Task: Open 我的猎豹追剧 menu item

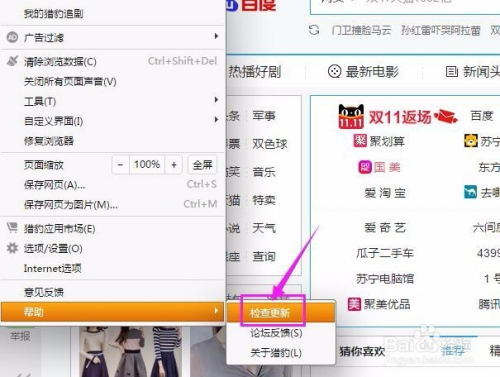Action: 113,14
